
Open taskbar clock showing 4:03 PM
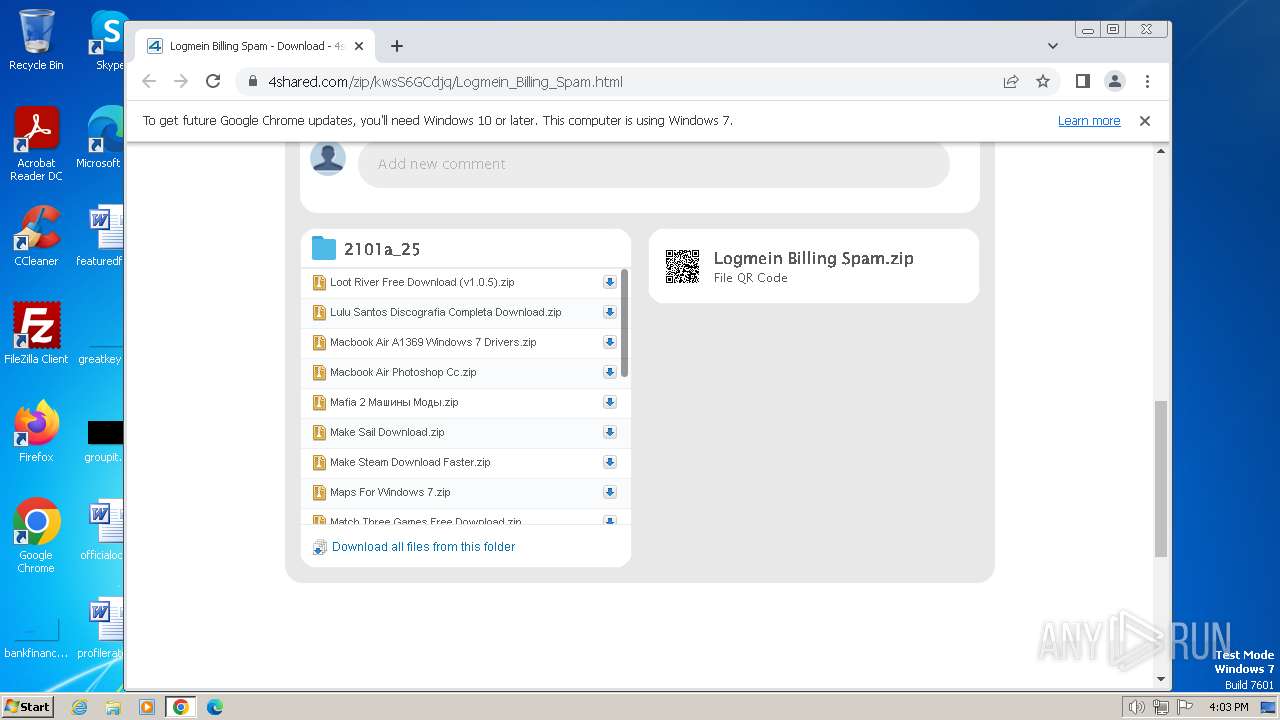pyautogui.click(x=1228, y=707)
